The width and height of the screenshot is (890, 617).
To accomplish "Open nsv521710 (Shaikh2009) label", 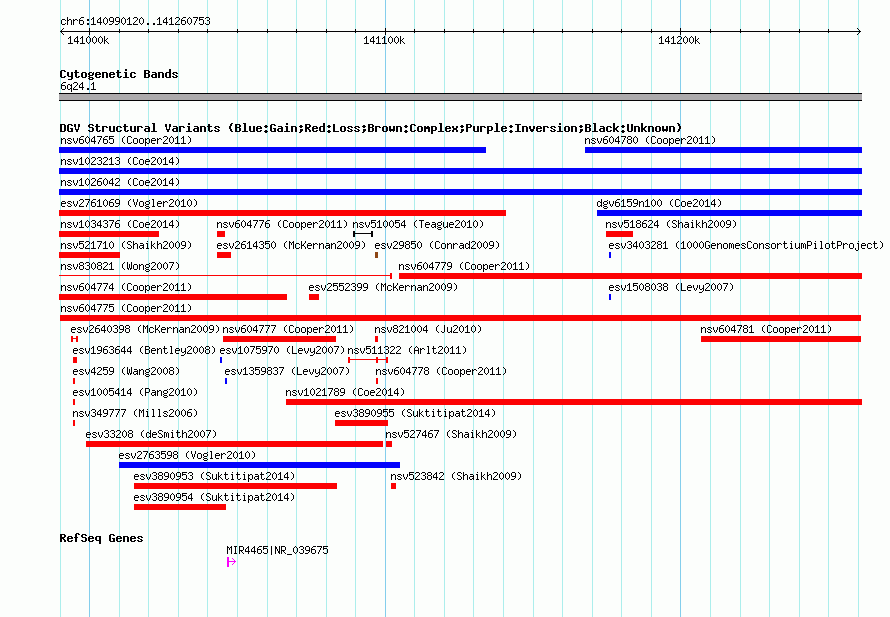I will pyautogui.click(x=126, y=245).
